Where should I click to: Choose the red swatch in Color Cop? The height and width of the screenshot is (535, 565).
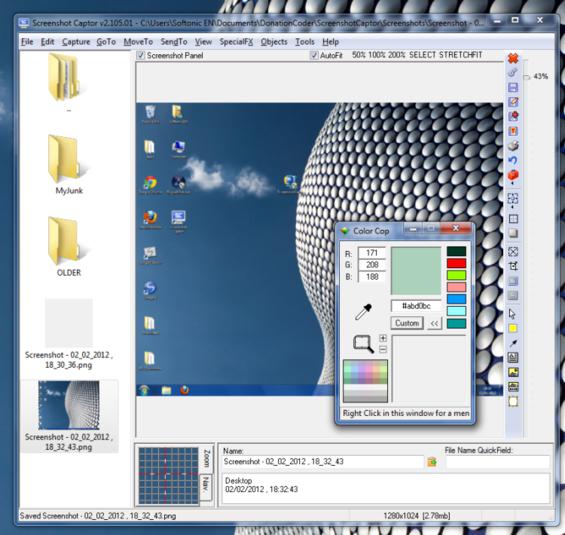coord(457,263)
